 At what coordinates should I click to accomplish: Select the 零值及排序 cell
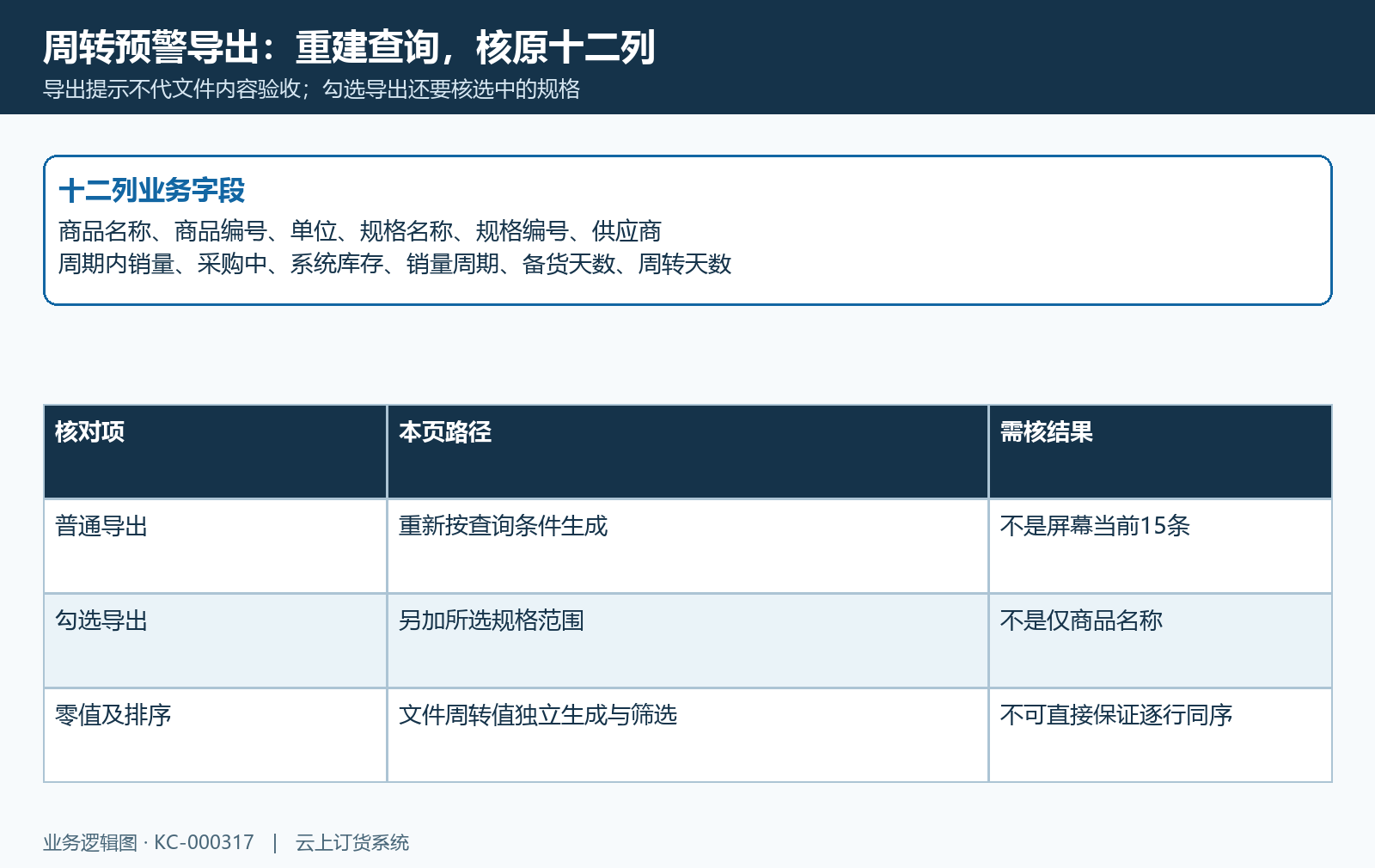click(215, 736)
